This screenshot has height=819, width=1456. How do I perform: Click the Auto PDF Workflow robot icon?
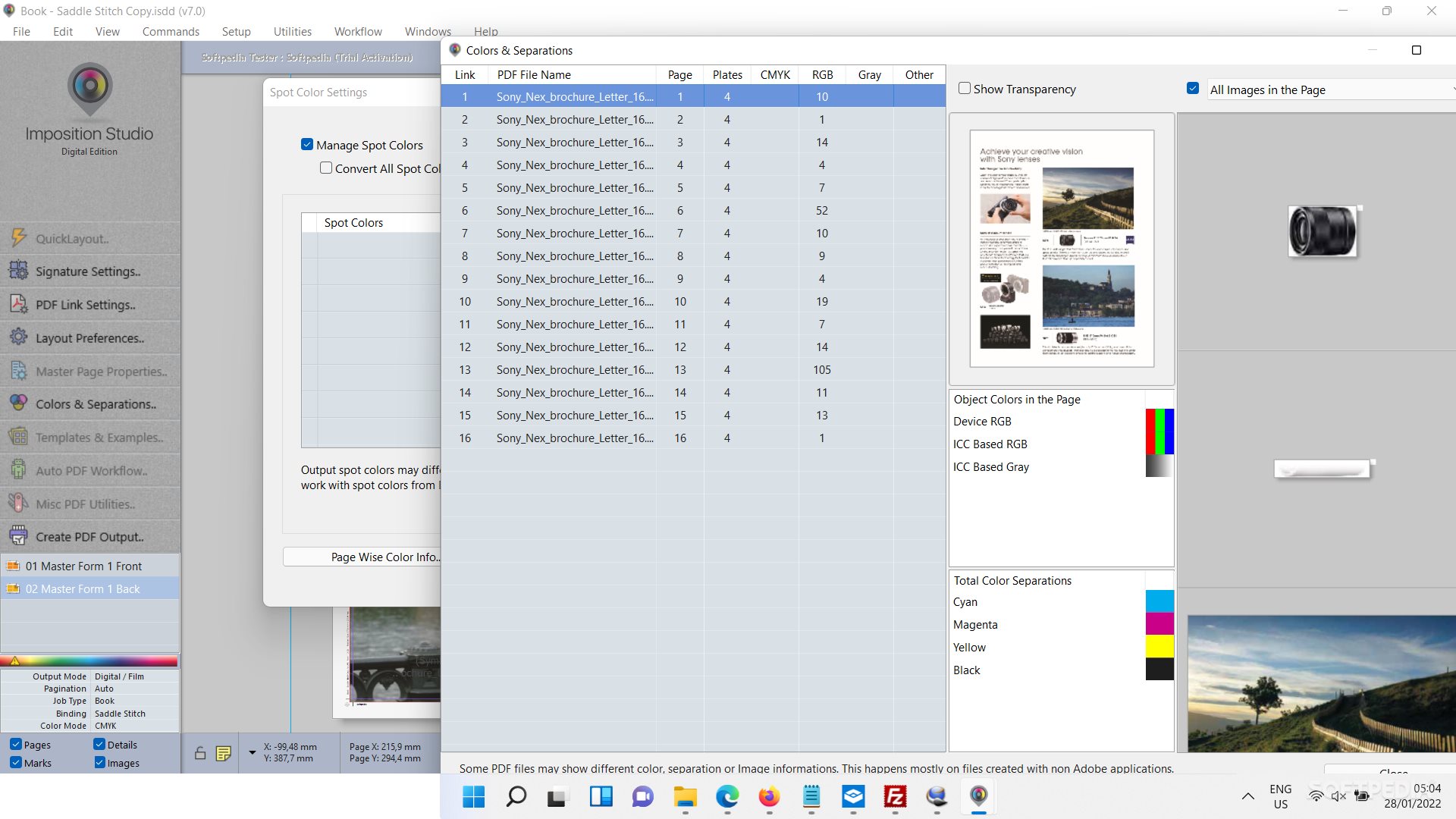18,470
